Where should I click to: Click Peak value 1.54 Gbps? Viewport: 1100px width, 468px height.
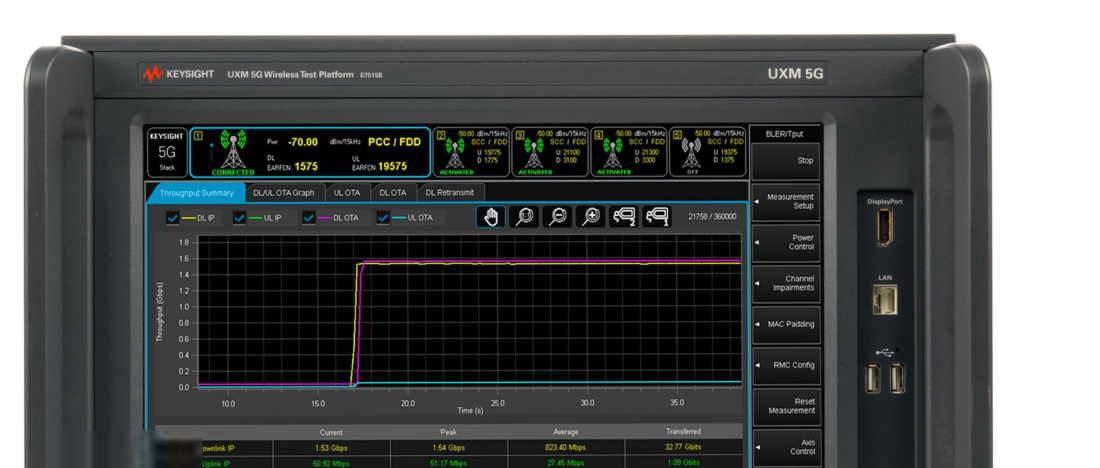click(x=448, y=448)
